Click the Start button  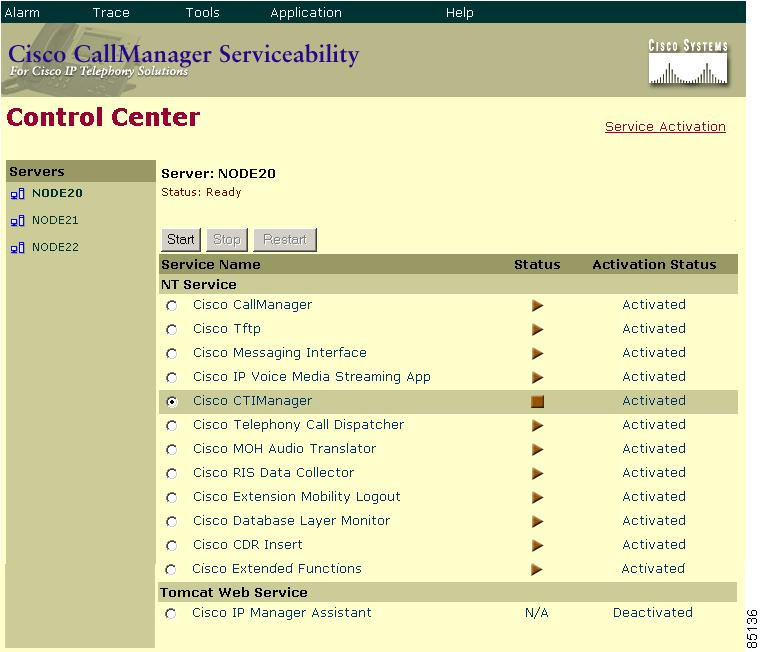(x=181, y=240)
